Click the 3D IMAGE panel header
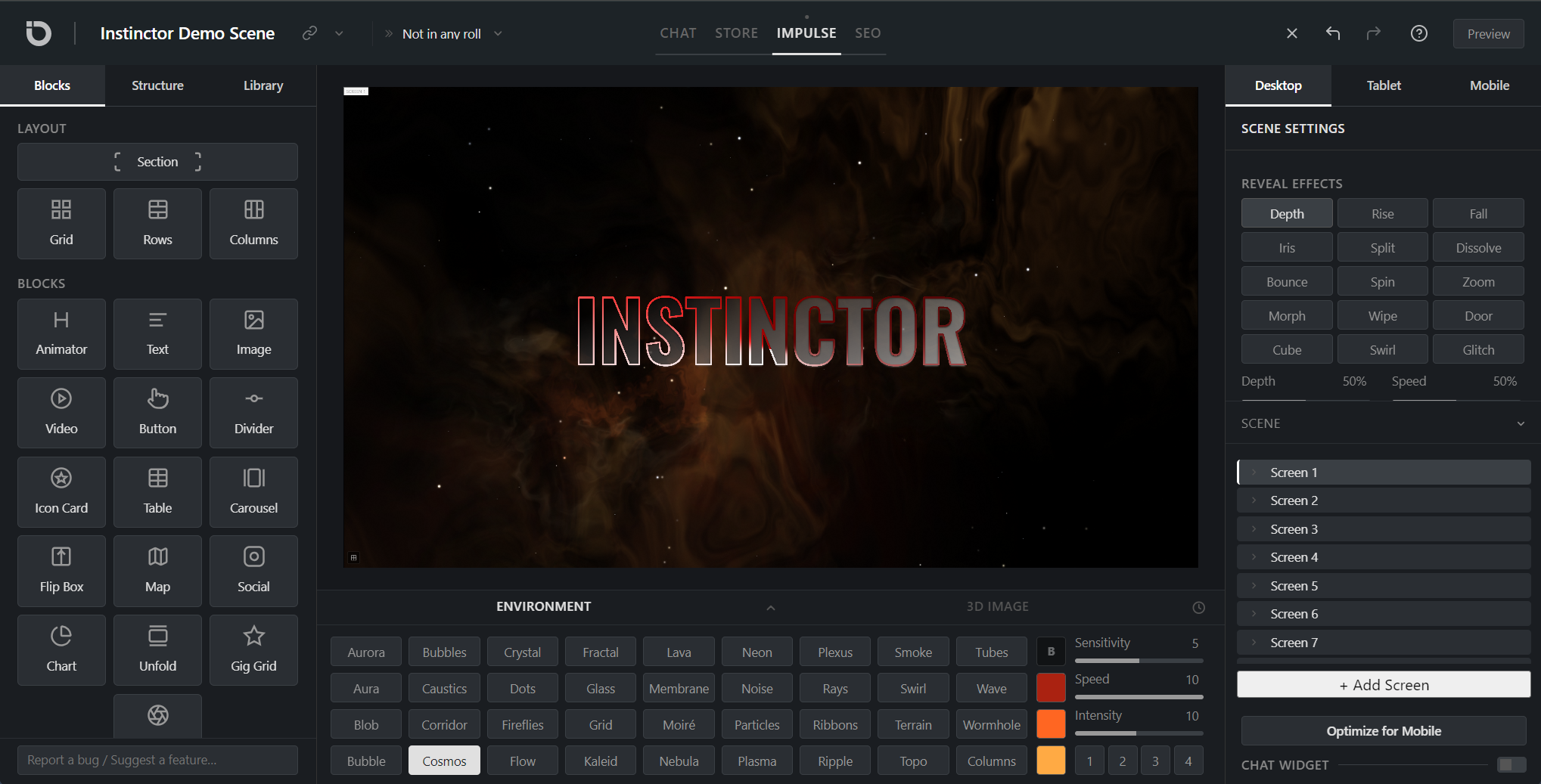The height and width of the screenshot is (784, 1541). point(997,606)
